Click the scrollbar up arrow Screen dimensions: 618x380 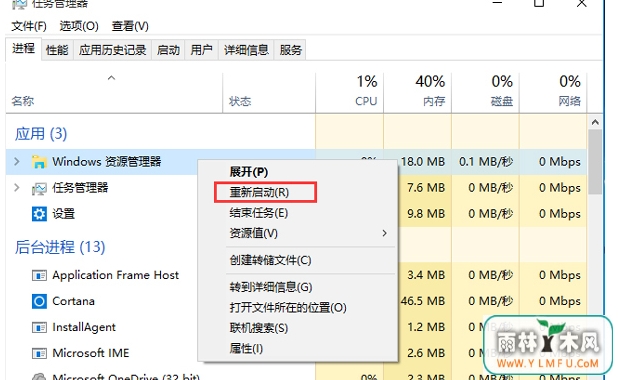click(595, 123)
